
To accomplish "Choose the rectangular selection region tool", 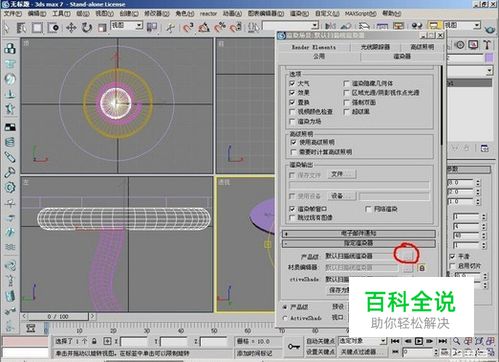I will 37,27.
